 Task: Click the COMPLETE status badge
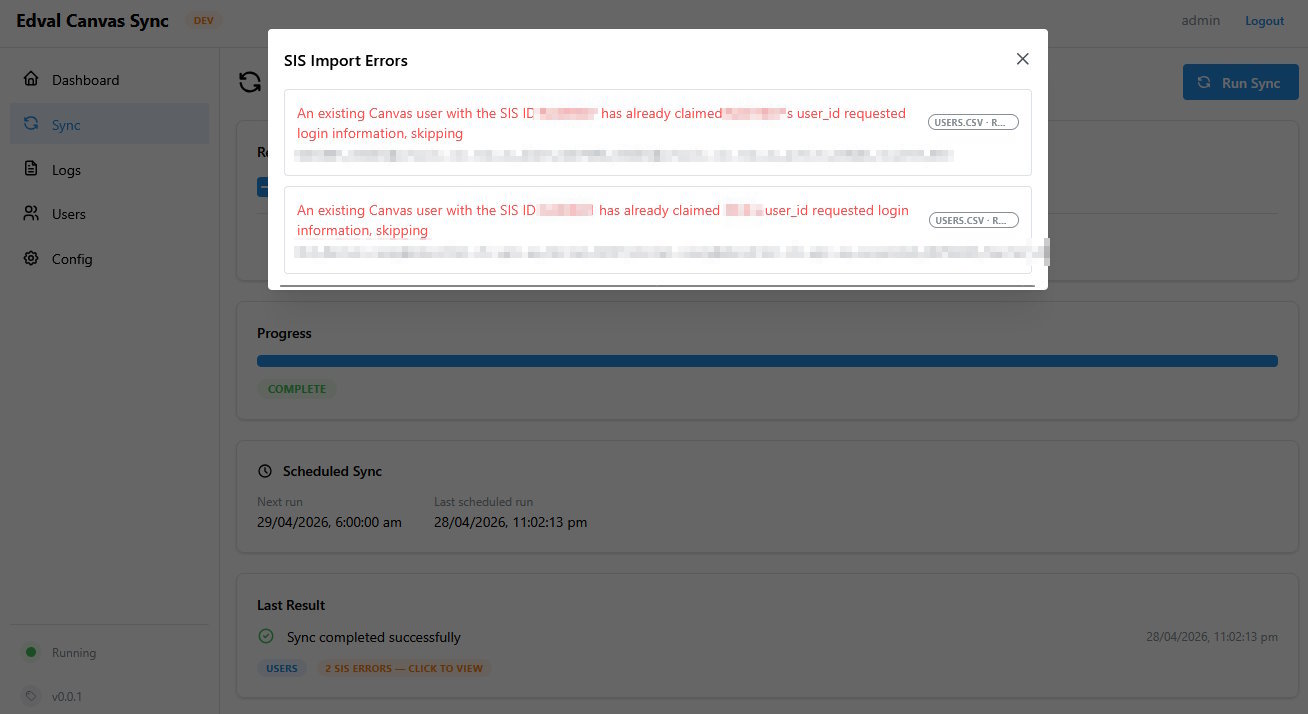[x=297, y=389]
